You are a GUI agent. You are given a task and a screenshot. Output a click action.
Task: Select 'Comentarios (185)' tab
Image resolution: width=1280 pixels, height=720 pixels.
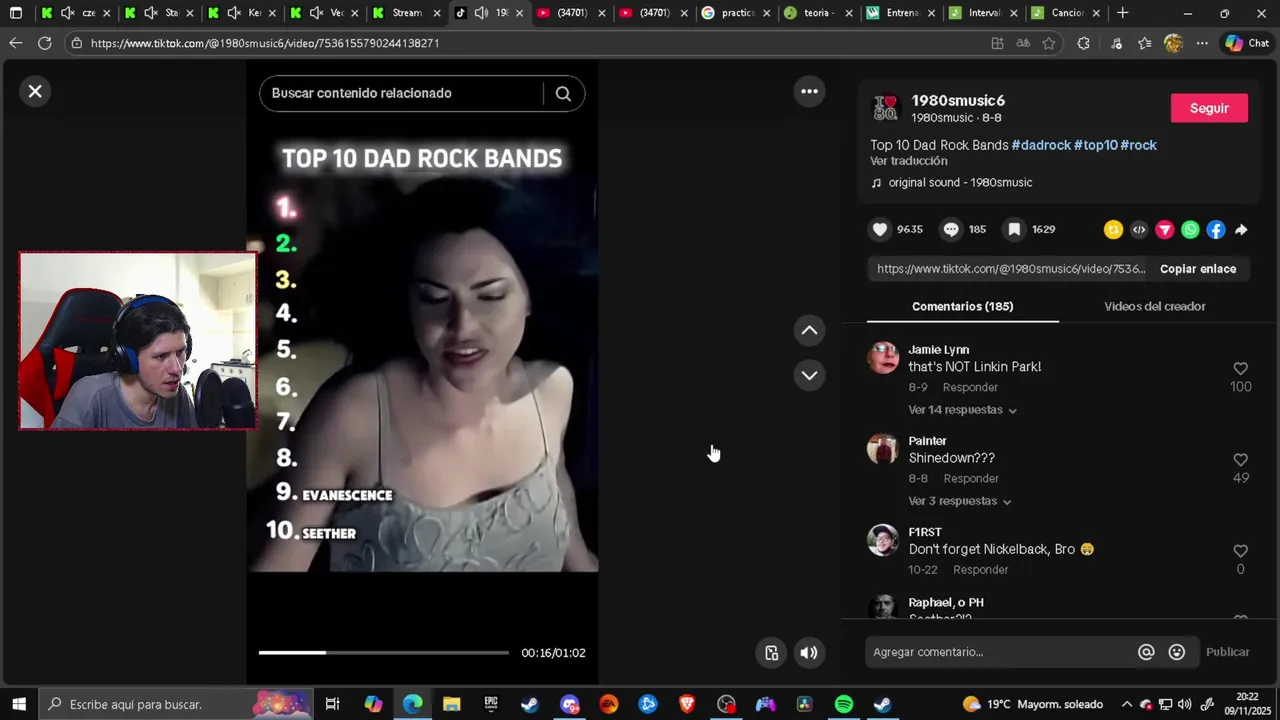[x=962, y=306]
